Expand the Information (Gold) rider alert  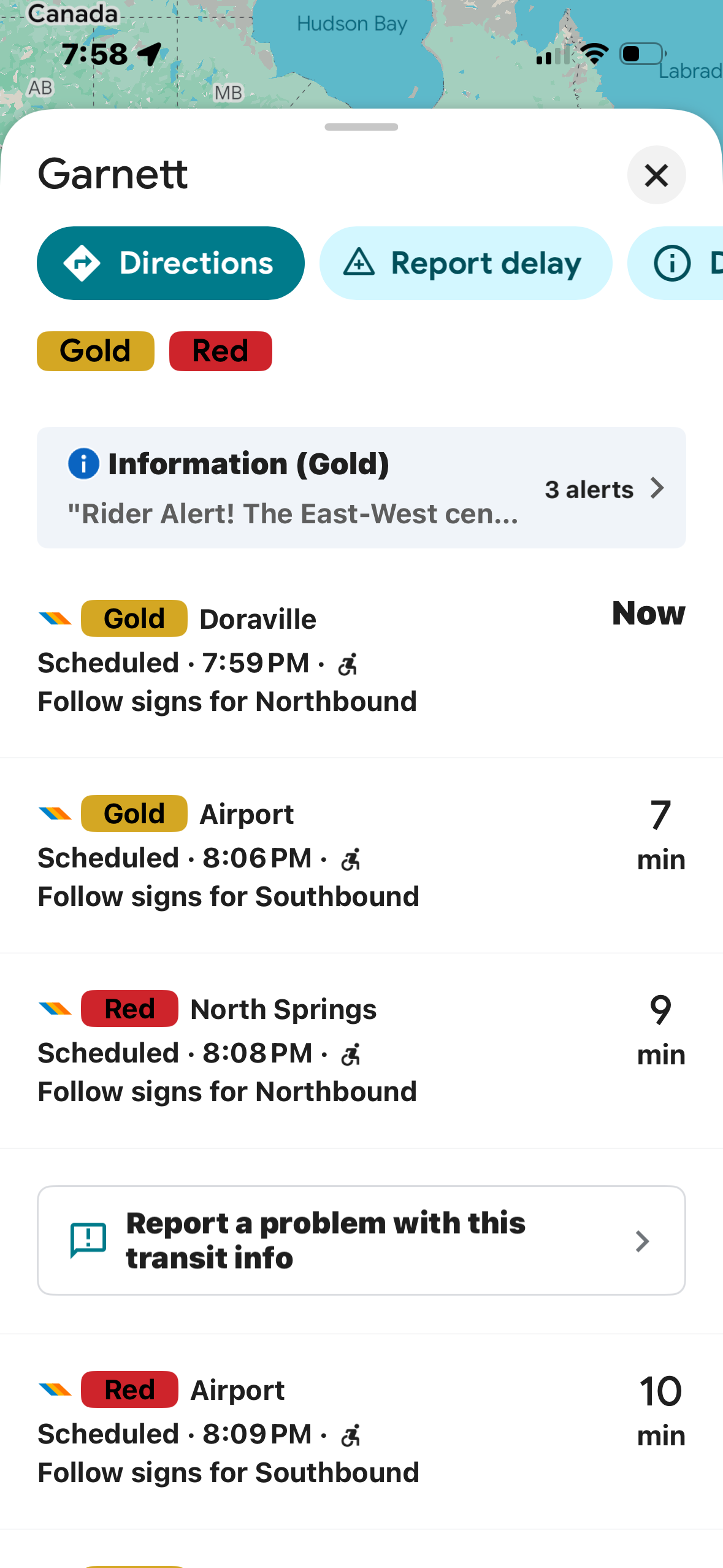pyautogui.click(x=293, y=488)
